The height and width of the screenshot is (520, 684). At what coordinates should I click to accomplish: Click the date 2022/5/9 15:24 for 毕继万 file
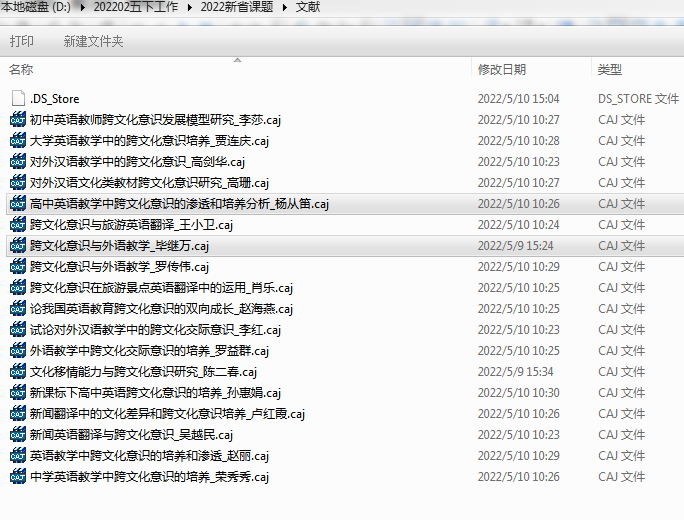click(515, 246)
